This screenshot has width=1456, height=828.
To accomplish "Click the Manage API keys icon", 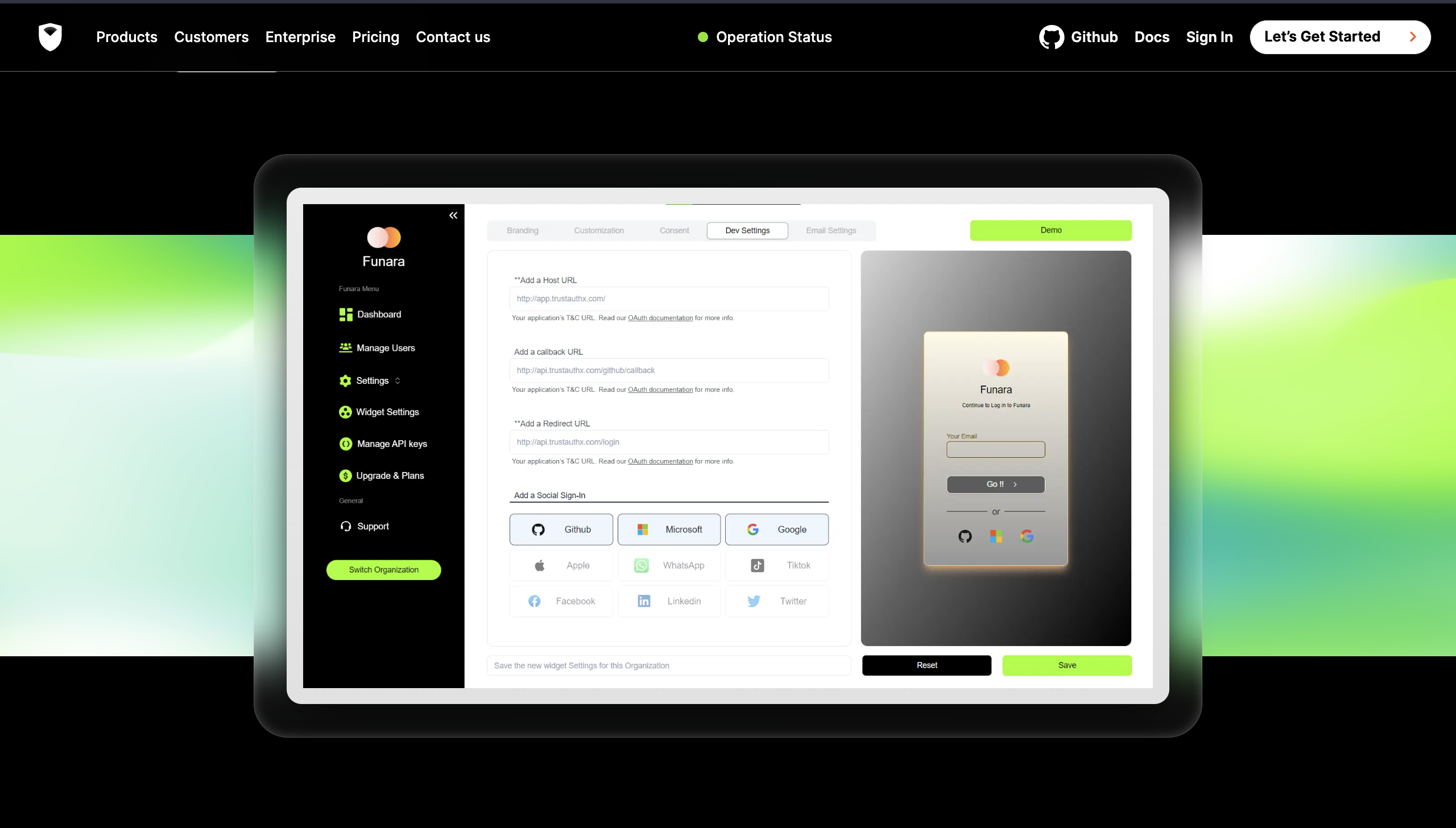I will (346, 444).
